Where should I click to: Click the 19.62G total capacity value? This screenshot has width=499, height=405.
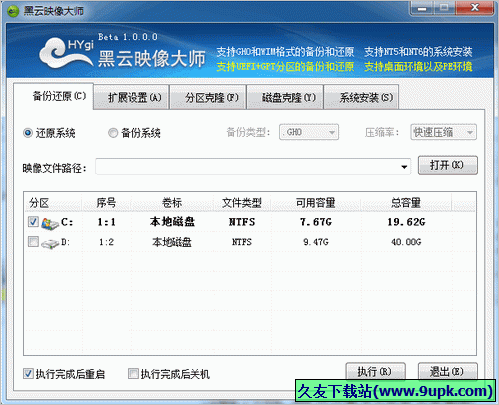406,222
